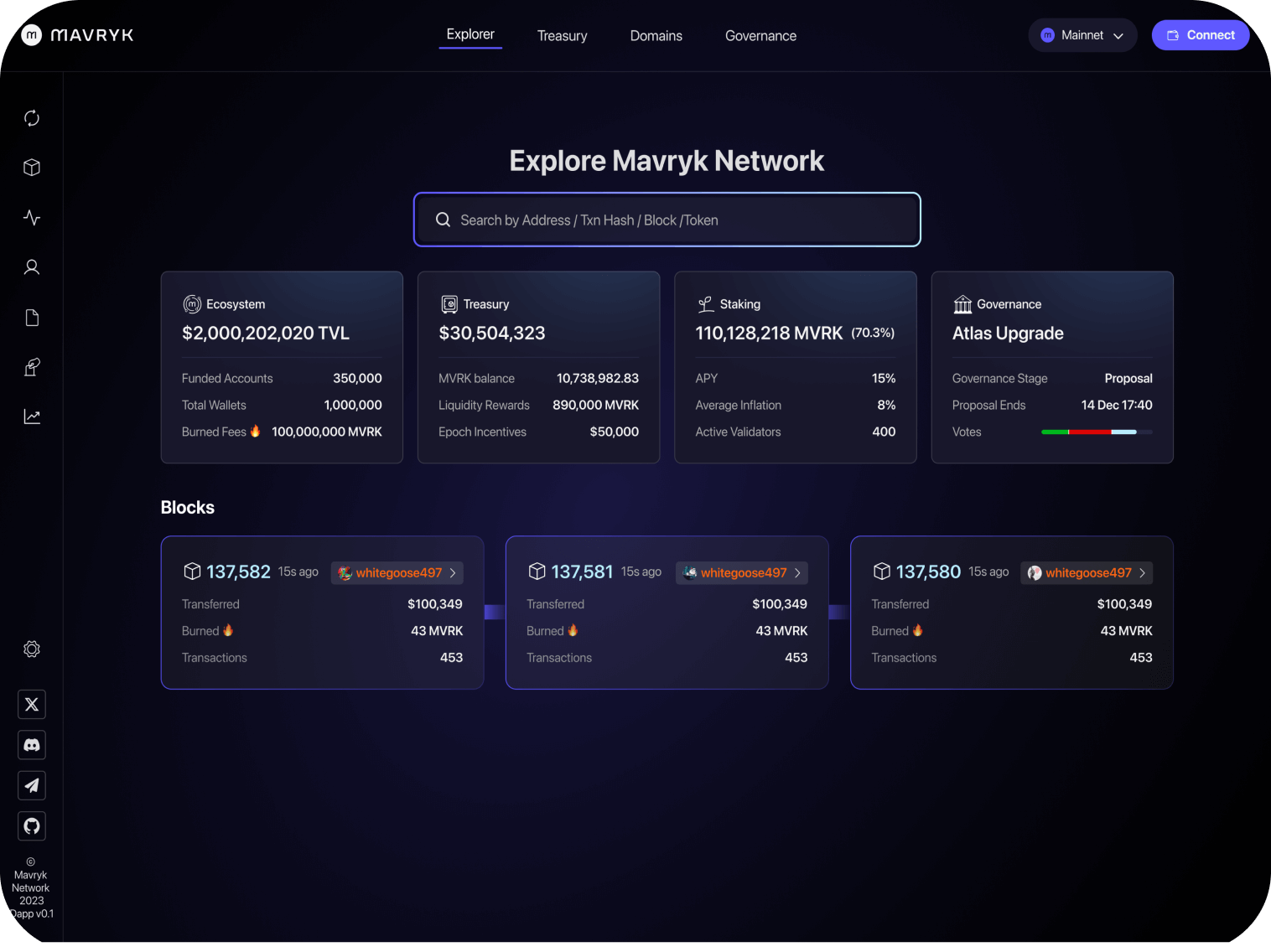1271x952 pixels.
Task: Open the accounts user icon in sidebar
Action: pyautogui.click(x=31, y=266)
